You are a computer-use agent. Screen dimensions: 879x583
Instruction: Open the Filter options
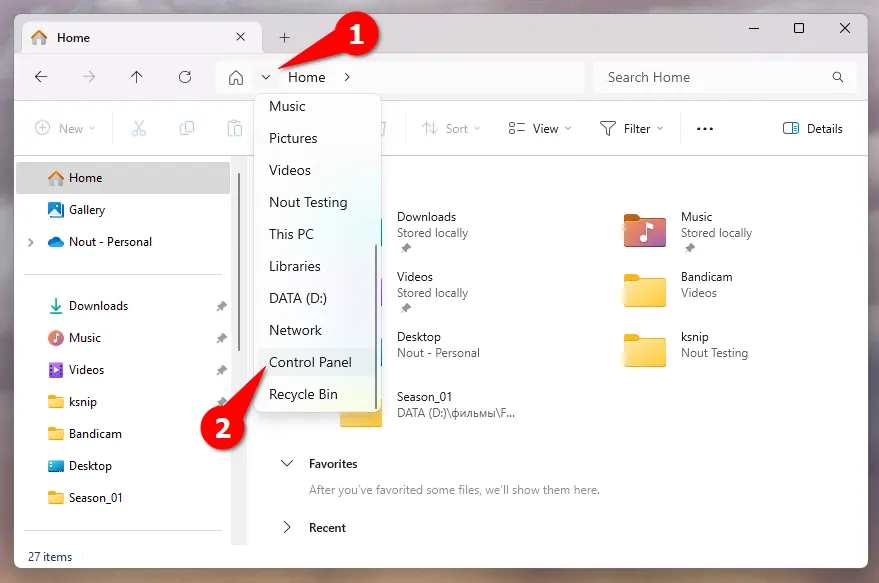[x=632, y=128]
